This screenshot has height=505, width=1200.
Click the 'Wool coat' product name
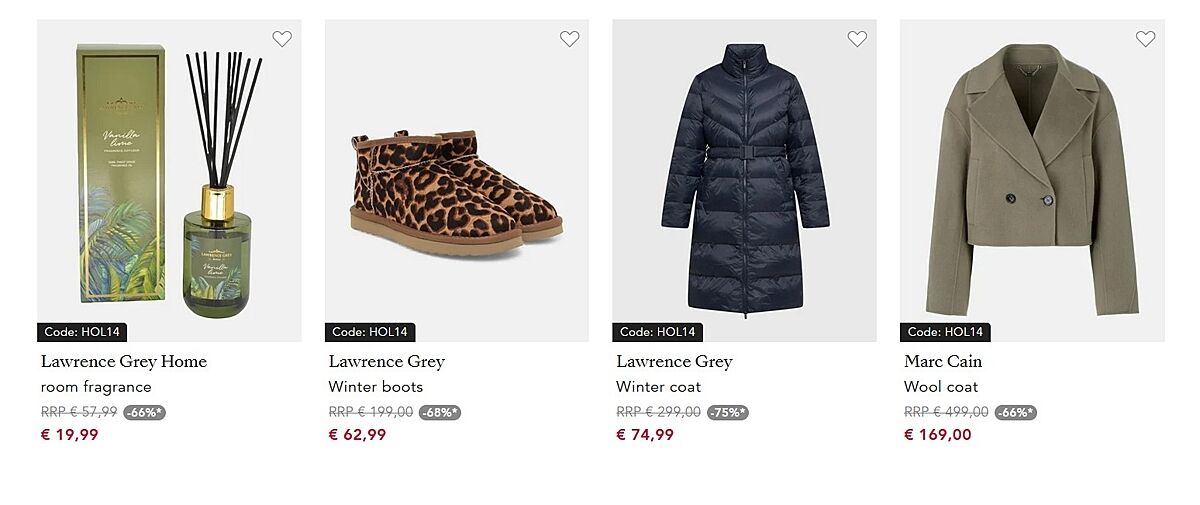941,387
